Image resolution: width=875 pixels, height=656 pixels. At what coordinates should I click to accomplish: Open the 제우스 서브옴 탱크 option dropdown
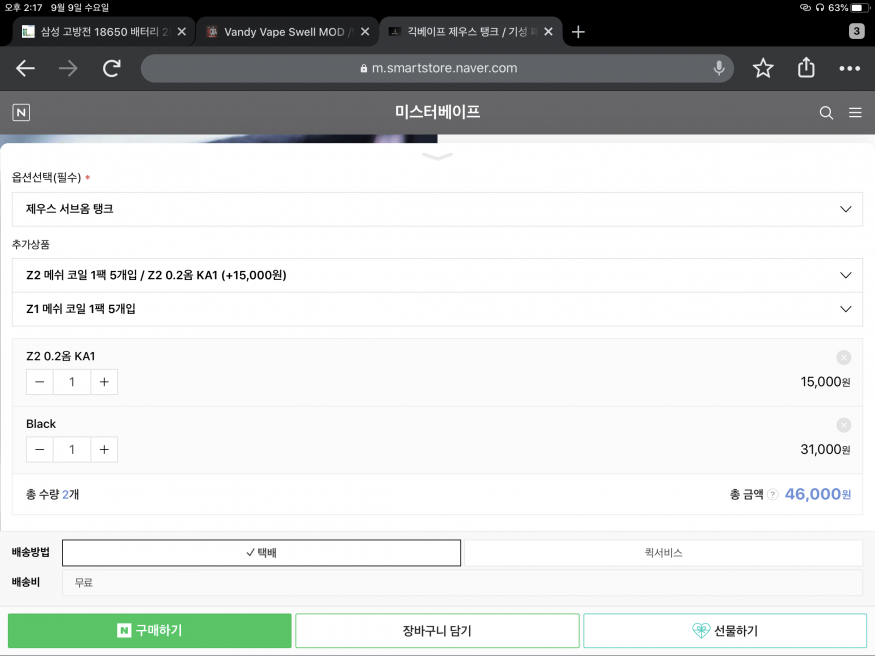coord(438,209)
